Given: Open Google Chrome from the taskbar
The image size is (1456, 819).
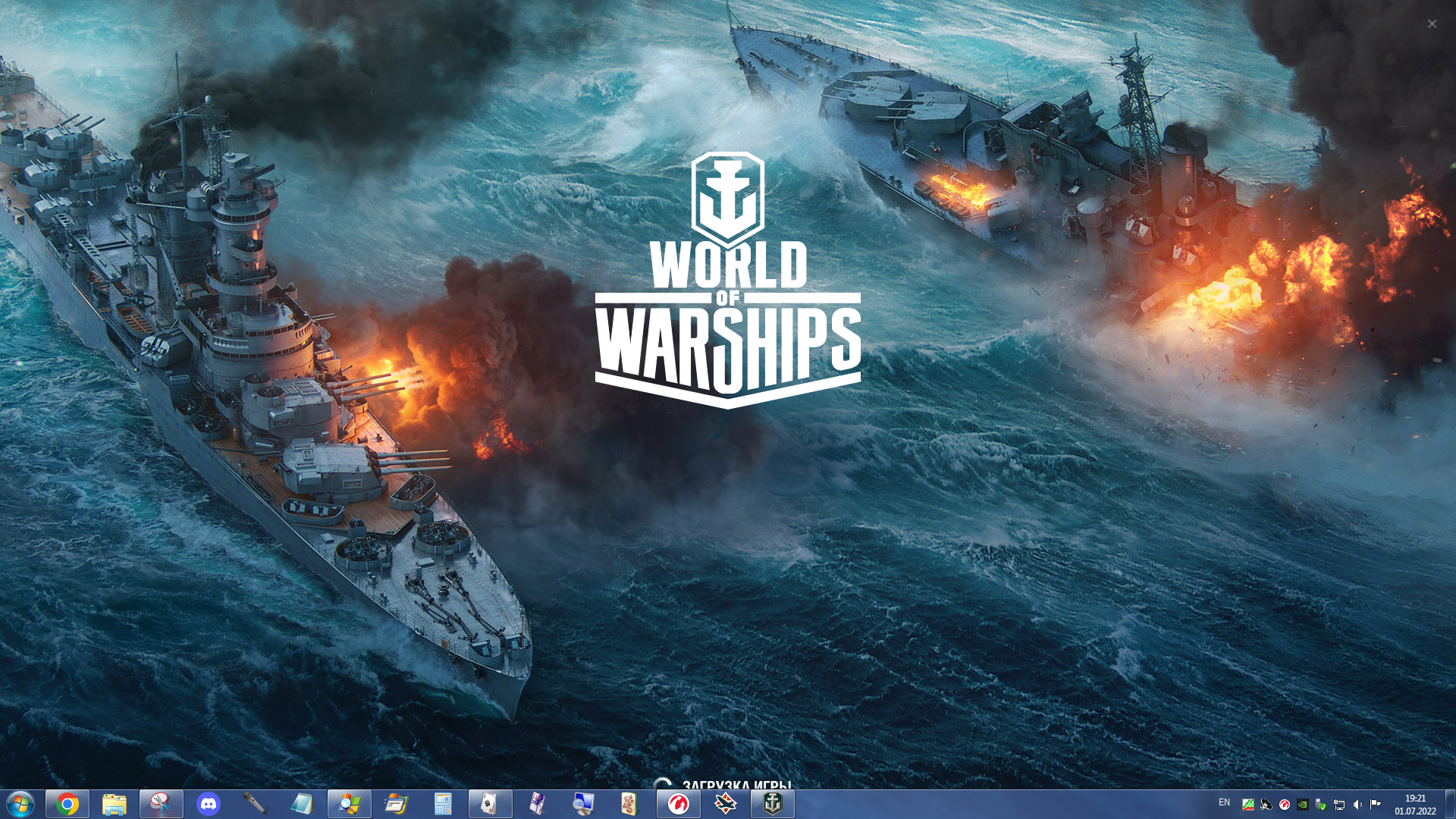Looking at the screenshot, I should click(x=67, y=804).
